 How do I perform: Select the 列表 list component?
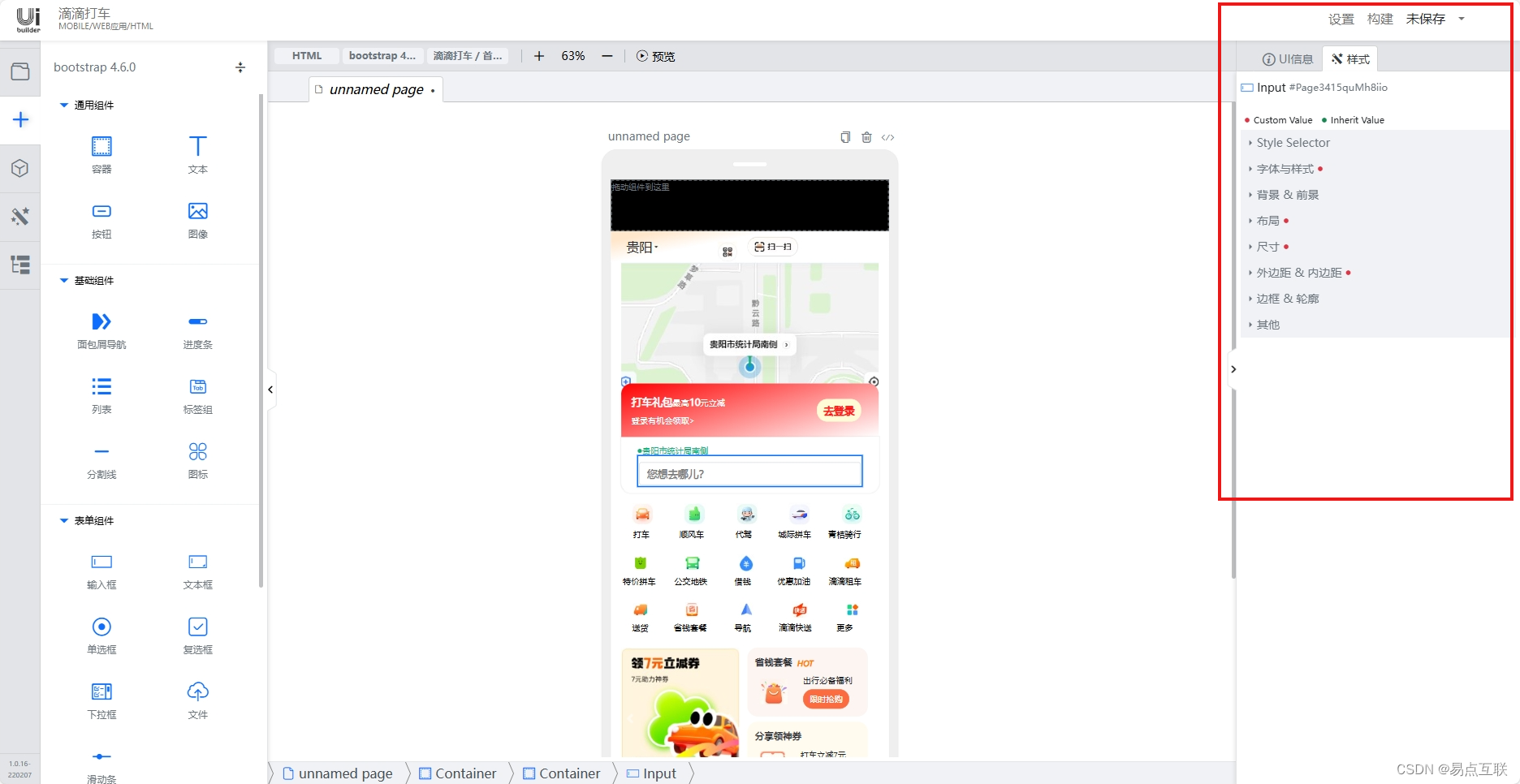coord(101,395)
